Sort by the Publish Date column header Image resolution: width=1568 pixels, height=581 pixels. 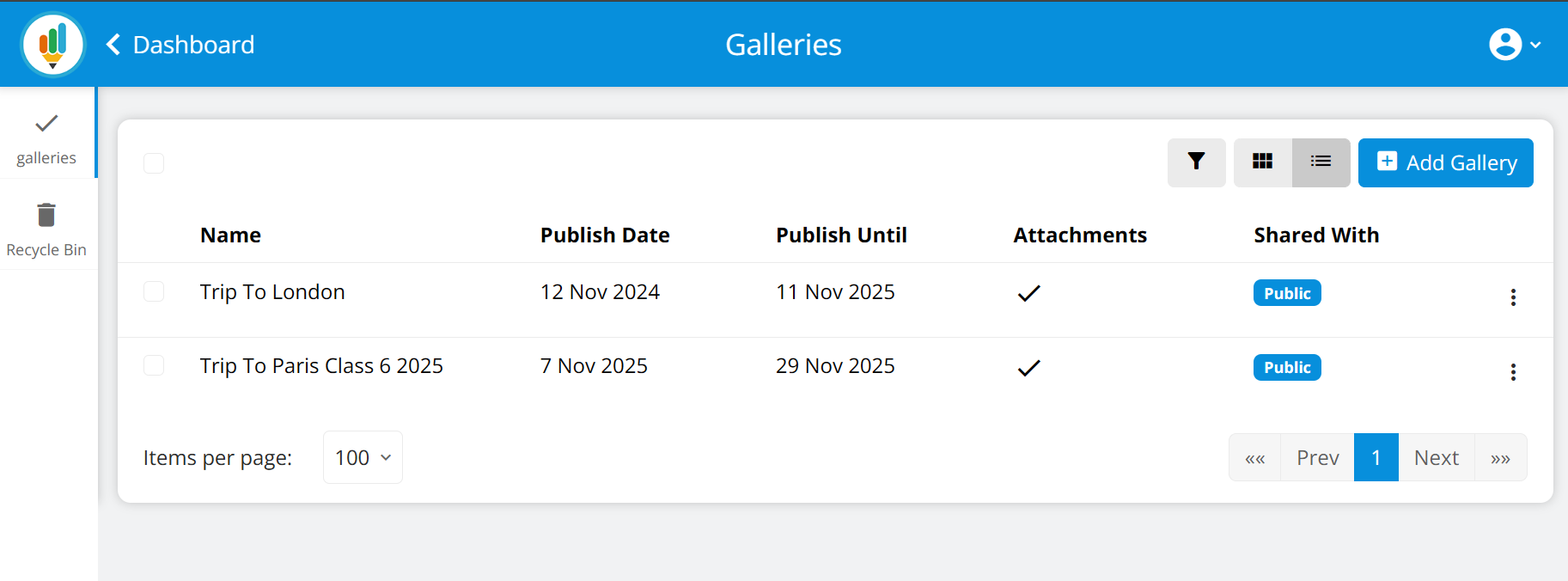click(605, 235)
